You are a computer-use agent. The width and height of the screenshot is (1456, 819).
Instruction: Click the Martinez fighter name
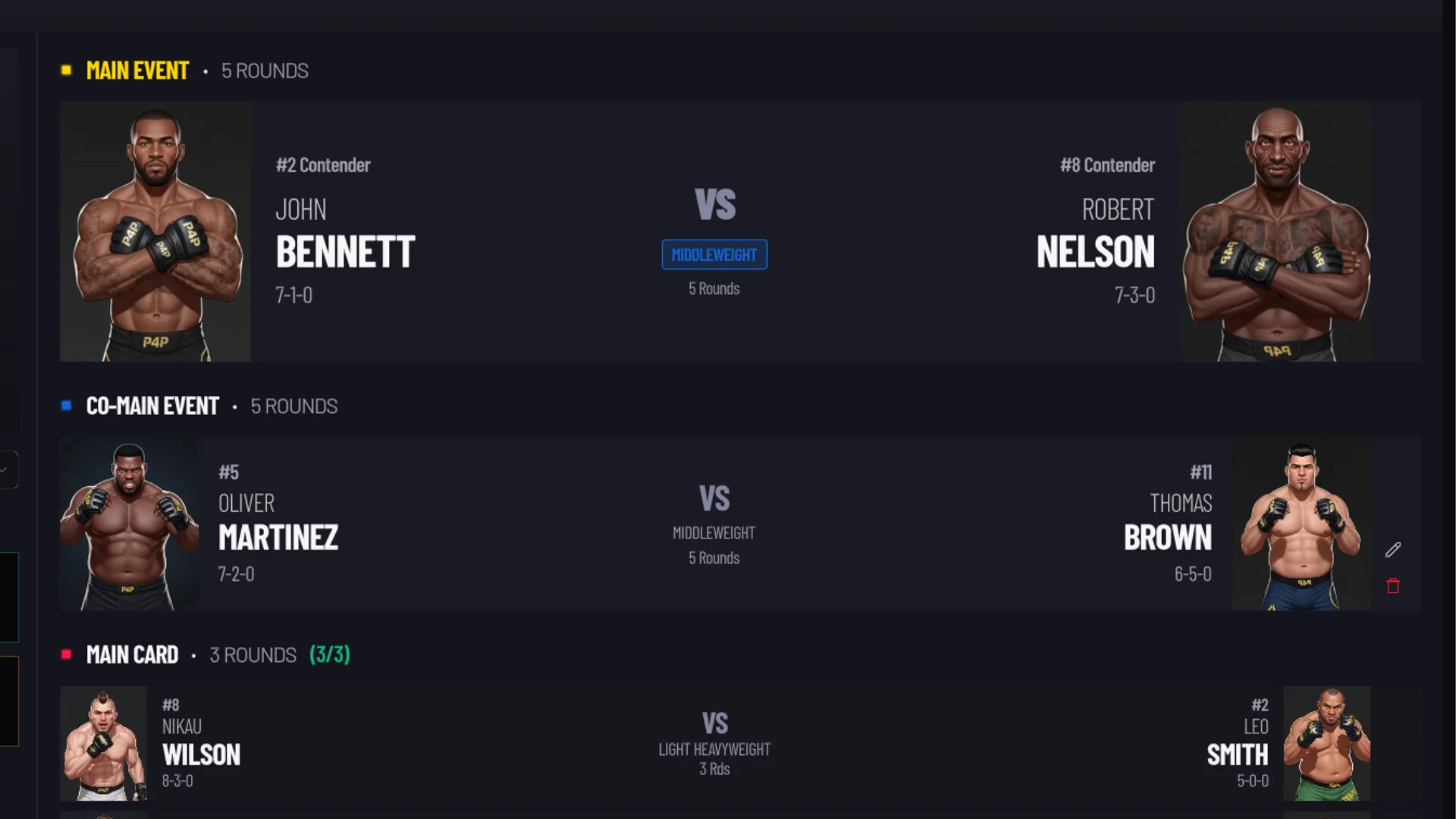click(x=278, y=538)
